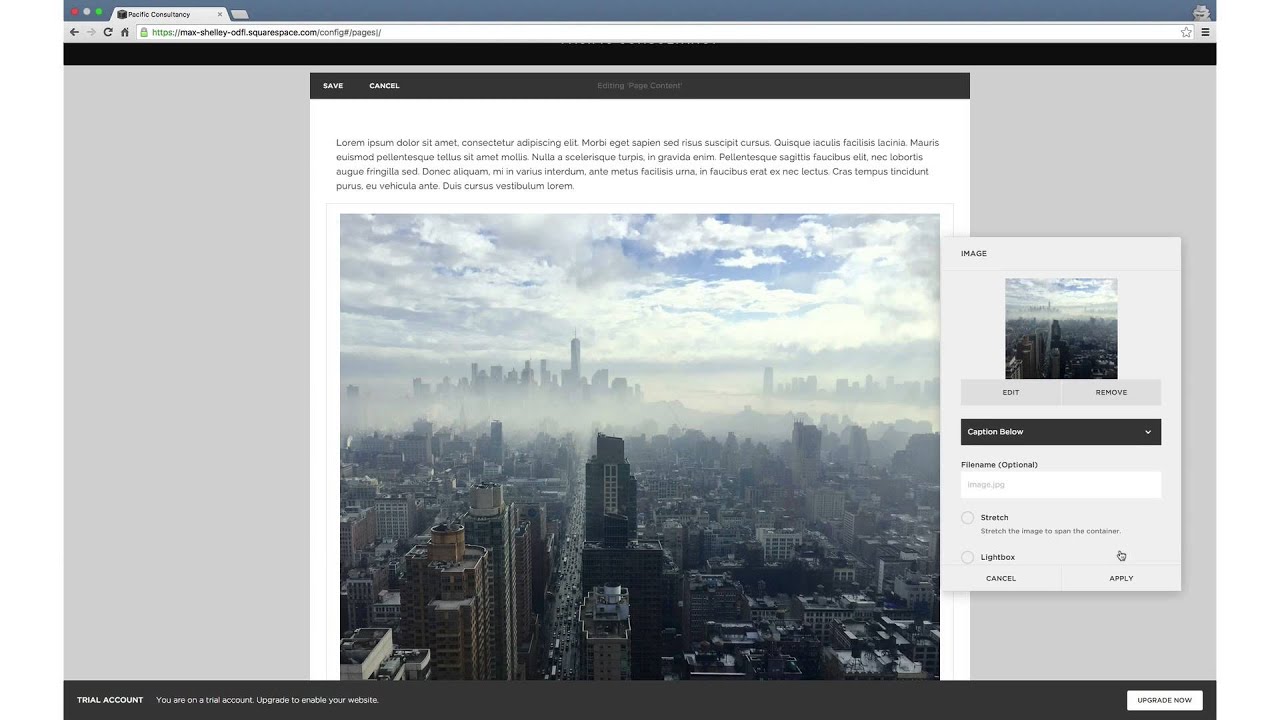Click "Editing 'Page Content'" label
The width and height of the screenshot is (1280, 720).
pyautogui.click(x=640, y=86)
